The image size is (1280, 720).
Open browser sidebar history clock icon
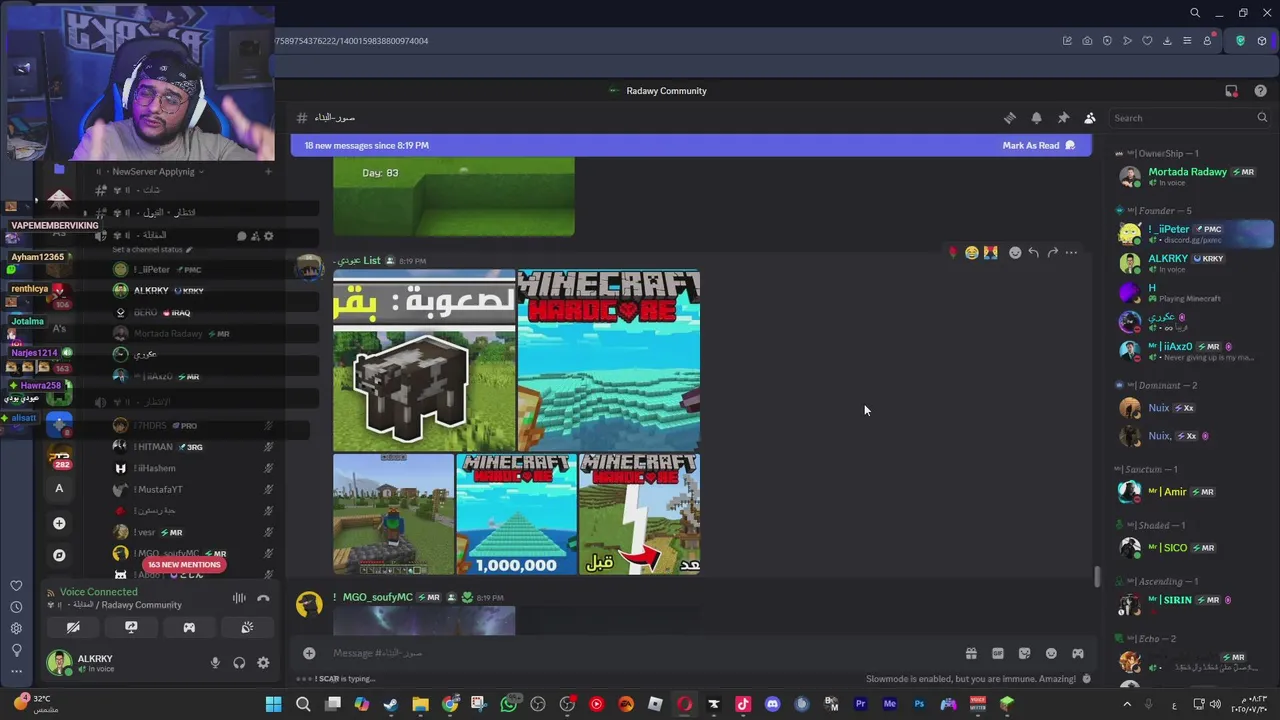point(16,607)
